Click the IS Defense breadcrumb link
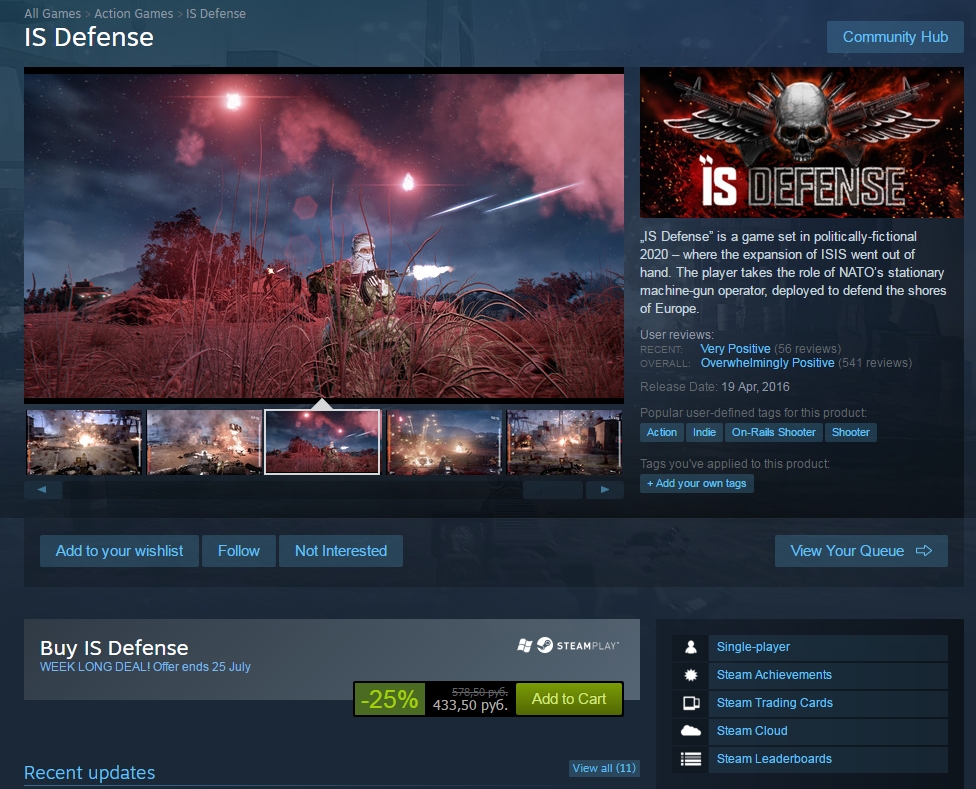 tap(215, 14)
